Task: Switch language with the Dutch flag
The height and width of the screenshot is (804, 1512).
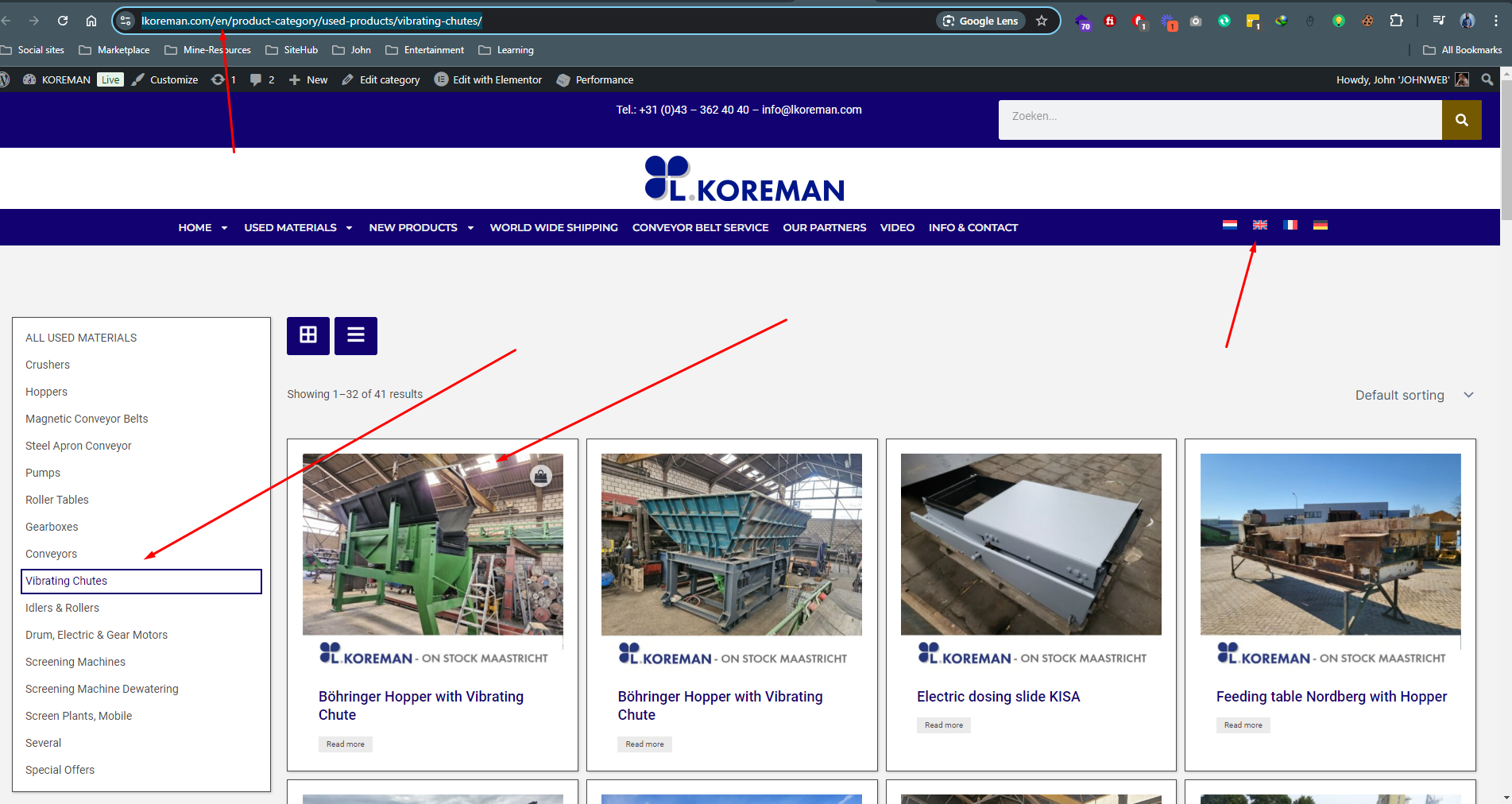Action: click(x=1230, y=225)
